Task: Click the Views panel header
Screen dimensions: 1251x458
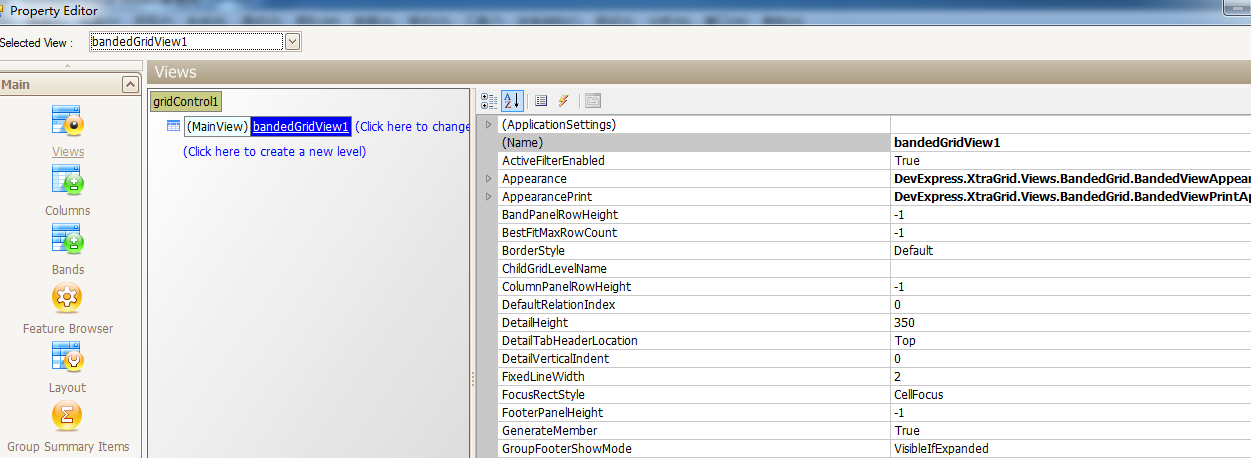Action: coord(698,72)
